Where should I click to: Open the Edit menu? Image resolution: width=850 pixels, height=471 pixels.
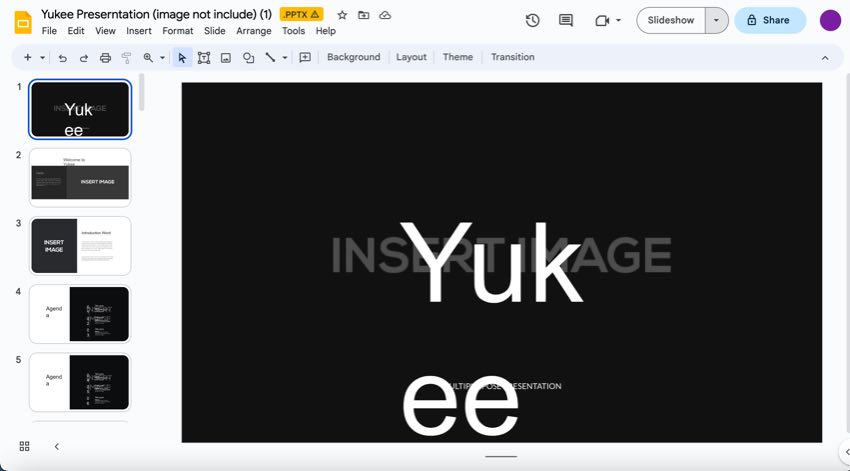(x=76, y=31)
